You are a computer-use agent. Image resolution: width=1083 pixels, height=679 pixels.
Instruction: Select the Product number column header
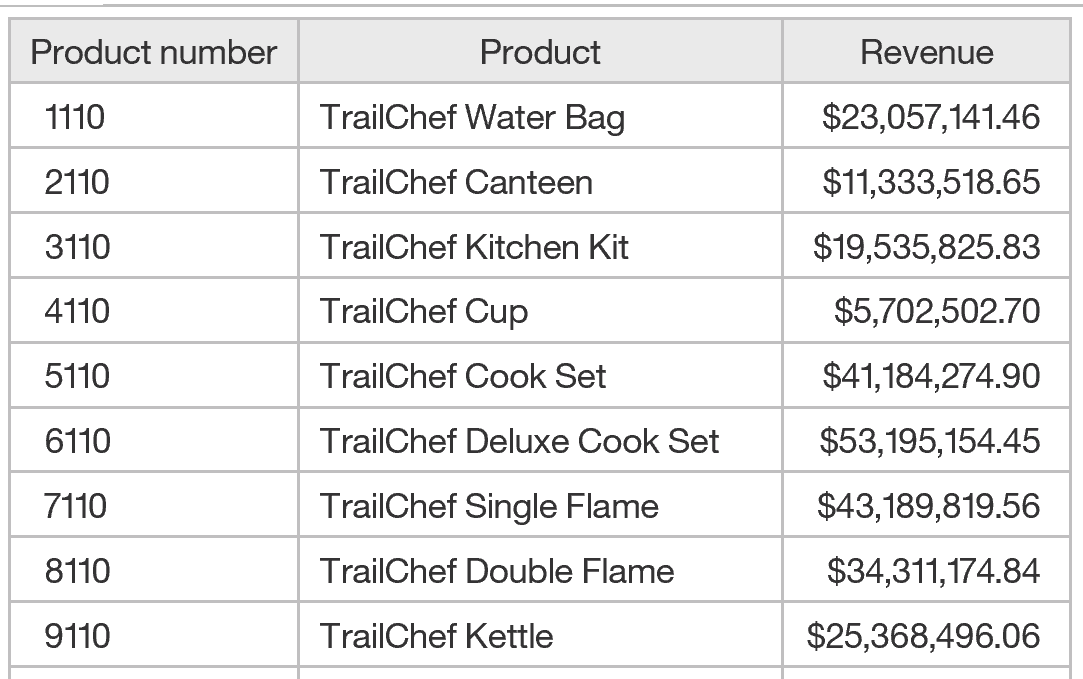154,52
